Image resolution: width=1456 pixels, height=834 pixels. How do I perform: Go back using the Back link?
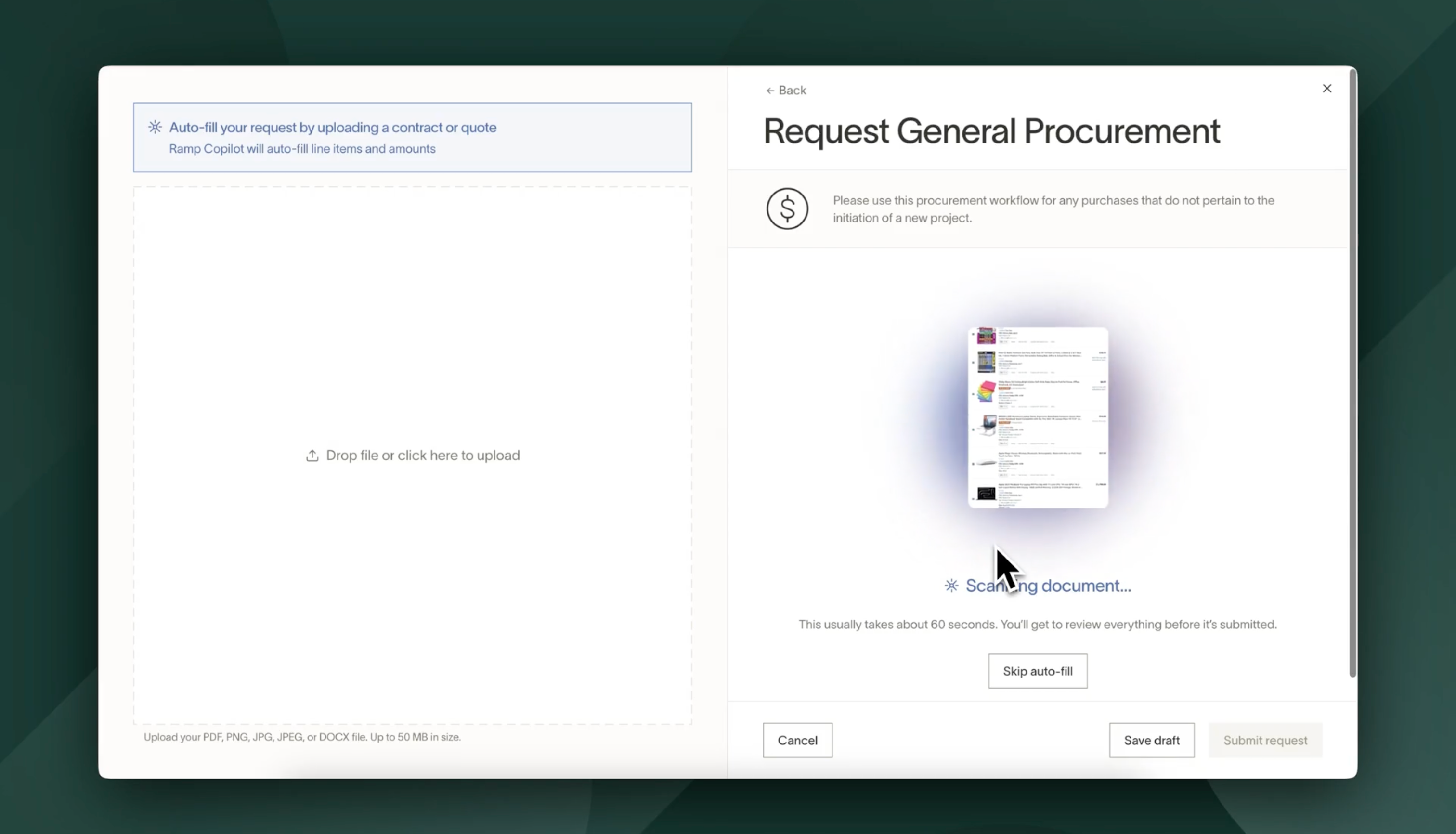[x=786, y=91]
